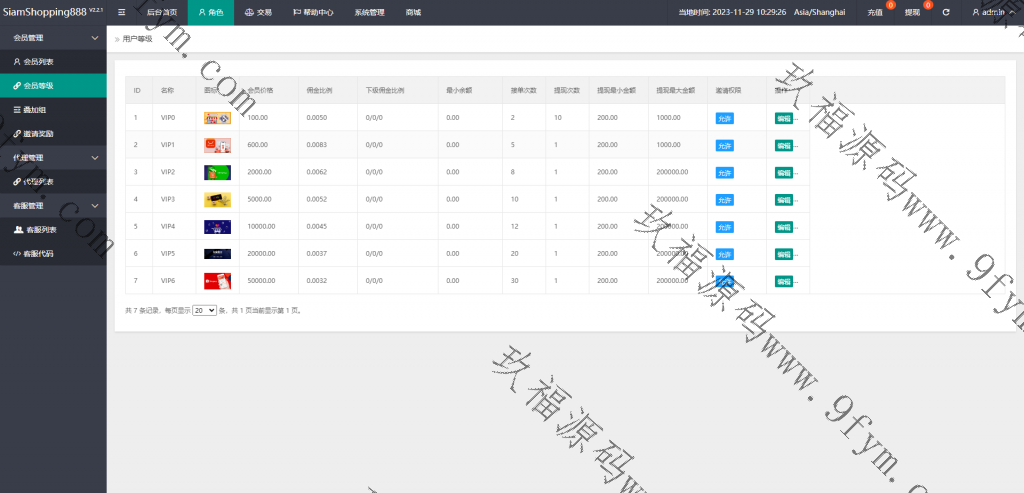
Task: Click the refresh icon in top bar
Action: 945,13
